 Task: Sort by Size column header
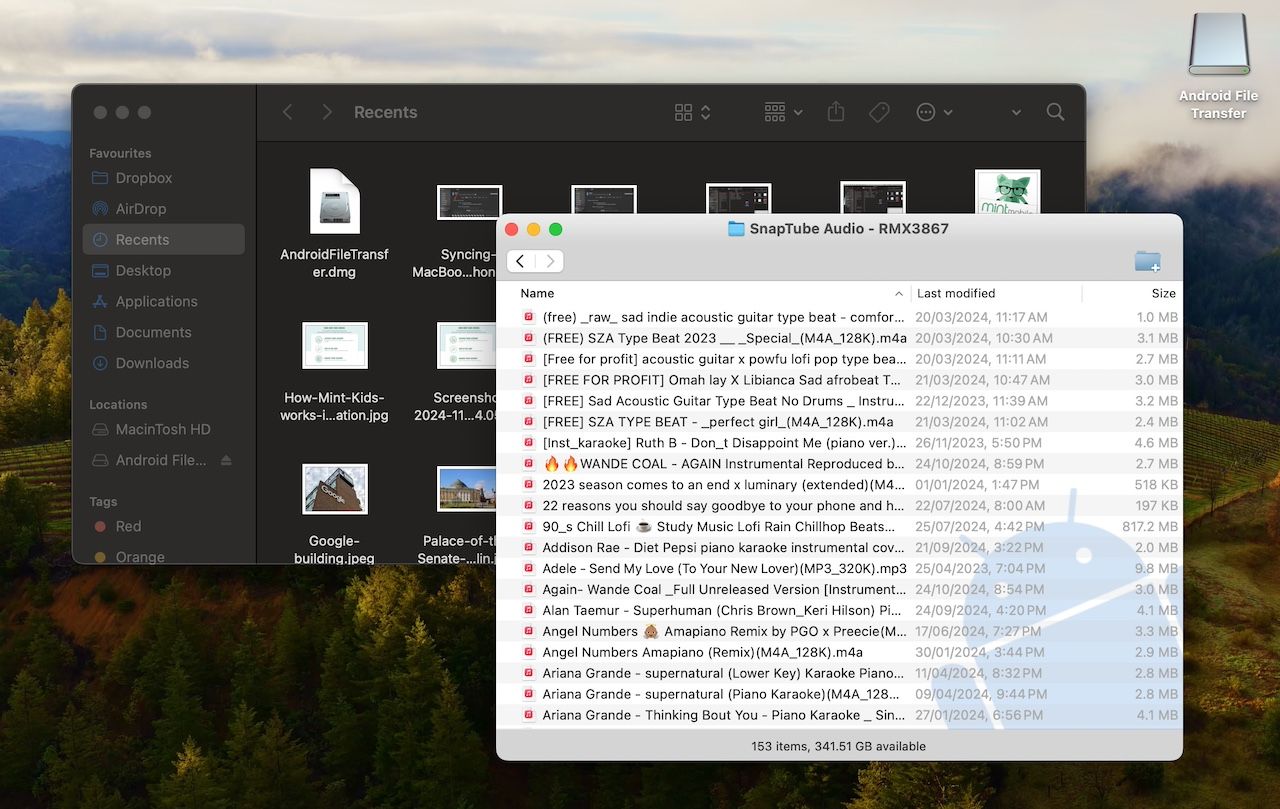(x=1163, y=293)
